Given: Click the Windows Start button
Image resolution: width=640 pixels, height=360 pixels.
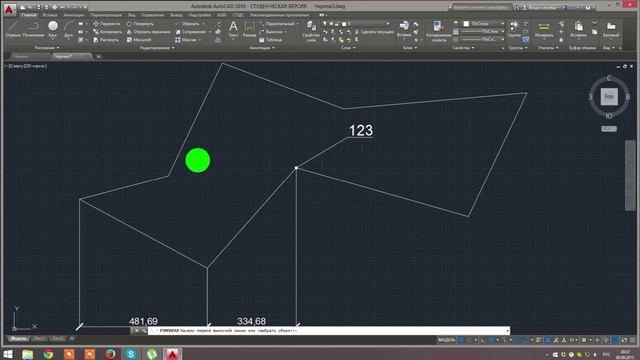Looking at the screenshot, I should pos(8,353).
